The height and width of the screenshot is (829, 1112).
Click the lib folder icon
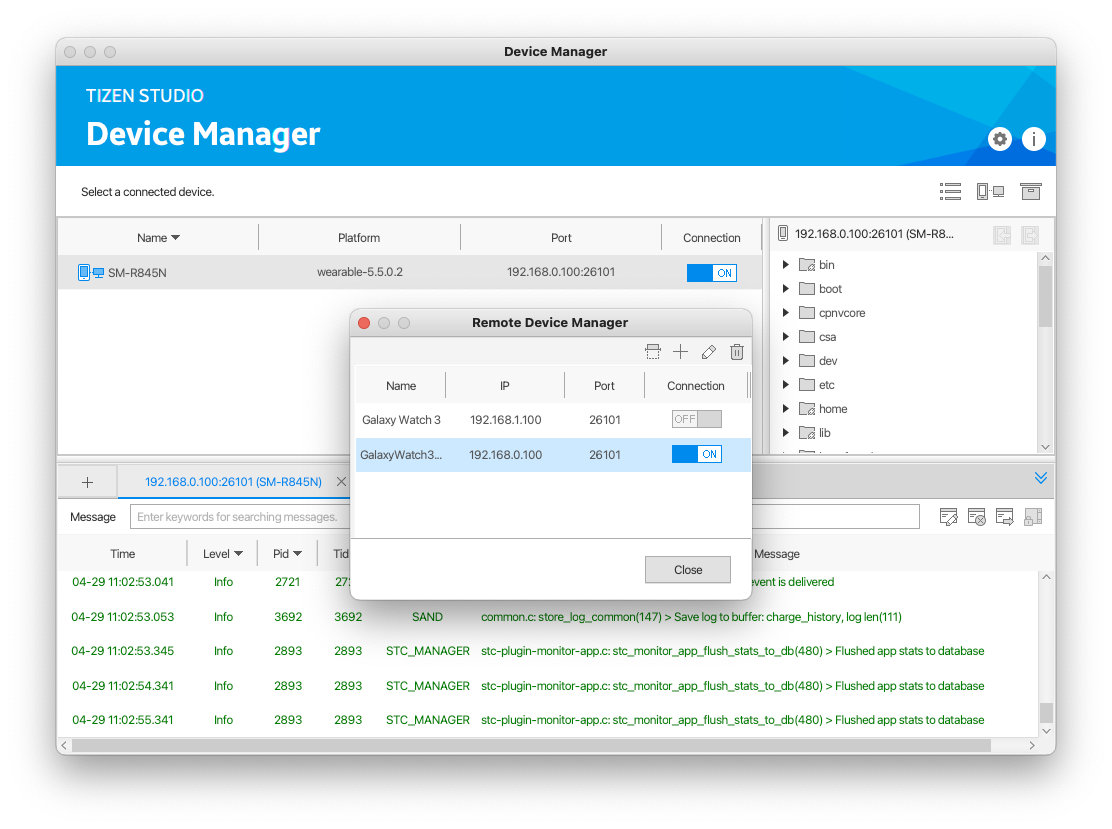pyautogui.click(x=807, y=433)
